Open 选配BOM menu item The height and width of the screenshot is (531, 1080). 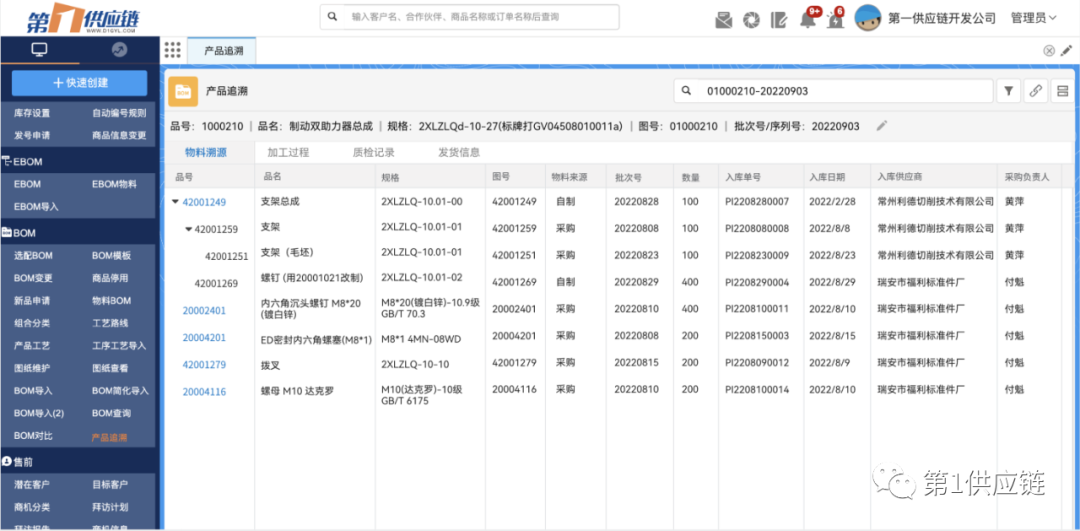click(33, 256)
